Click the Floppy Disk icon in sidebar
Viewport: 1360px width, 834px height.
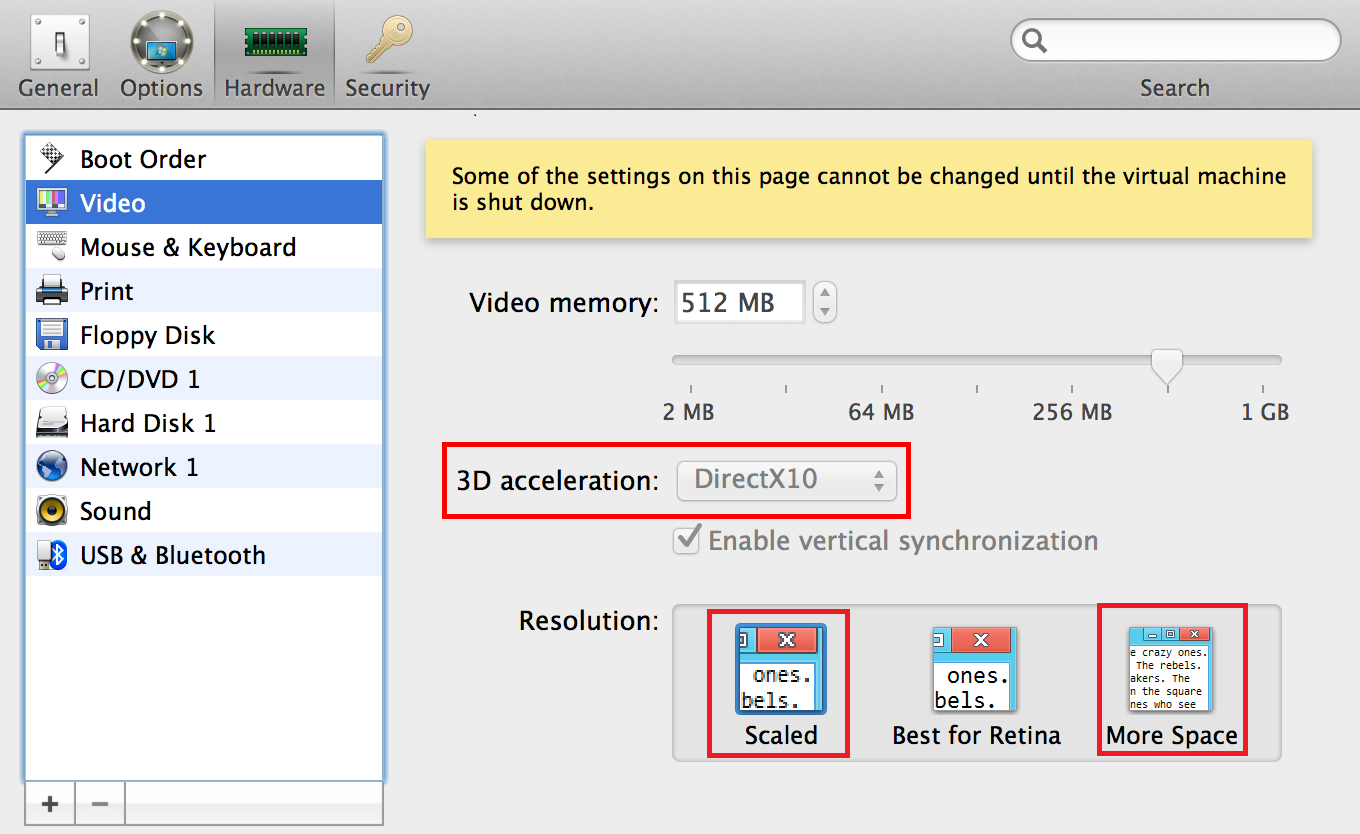pos(52,335)
